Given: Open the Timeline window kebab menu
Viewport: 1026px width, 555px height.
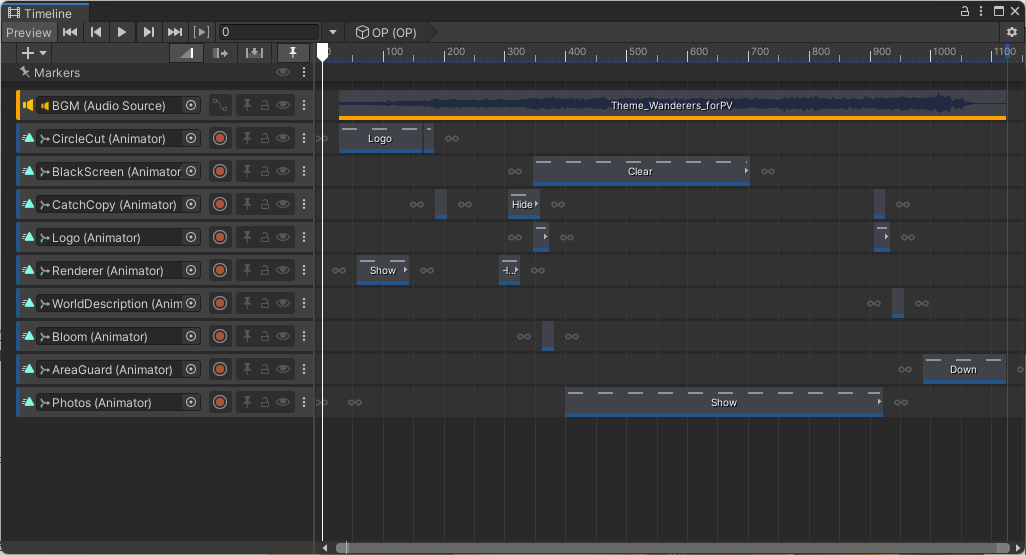Looking at the screenshot, I should click(981, 11).
